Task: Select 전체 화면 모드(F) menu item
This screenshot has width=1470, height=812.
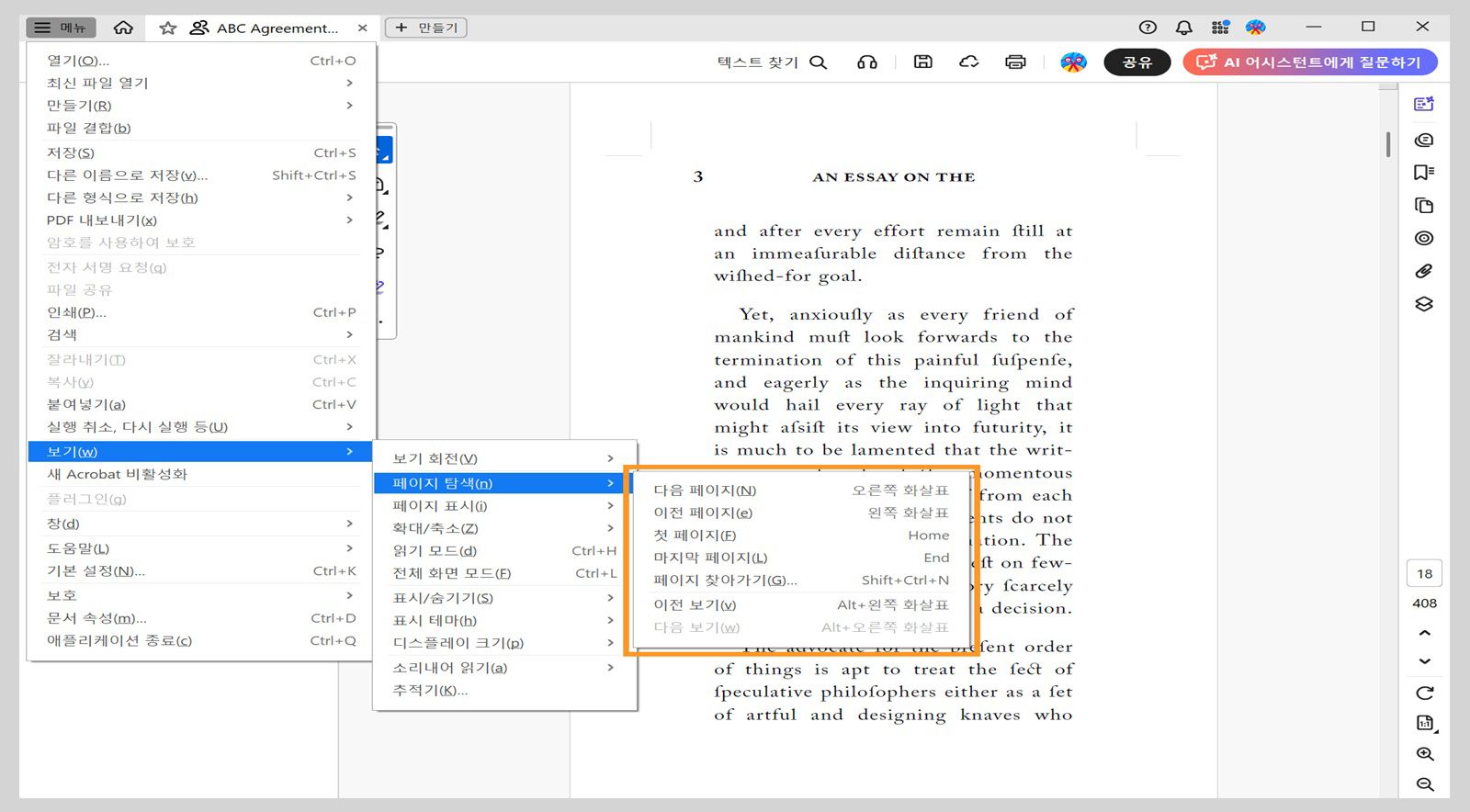Action: point(504,573)
